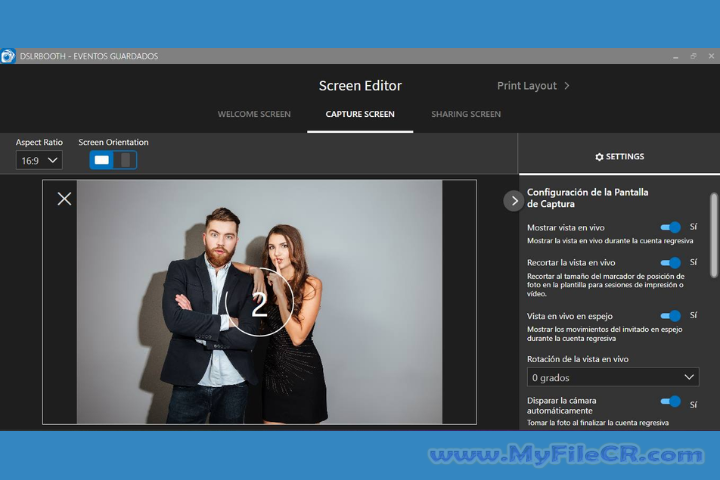Click the settings panel vertical scrollbar

click(714, 236)
